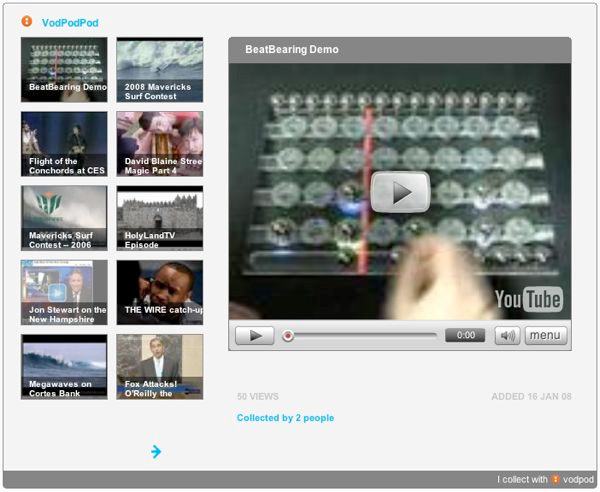
Task: Click the I collect with vodpod link
Action: point(546,479)
